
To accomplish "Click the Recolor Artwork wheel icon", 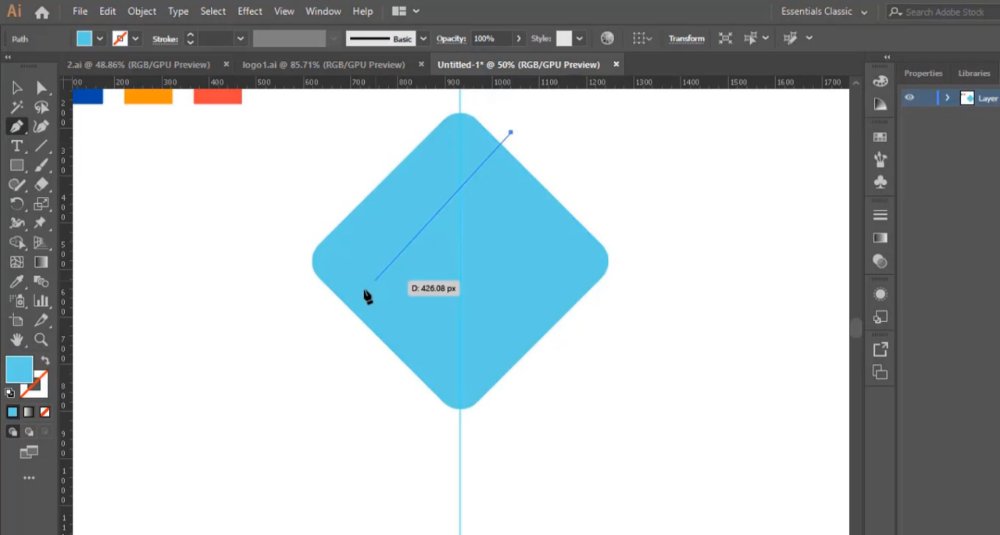I will click(607, 38).
